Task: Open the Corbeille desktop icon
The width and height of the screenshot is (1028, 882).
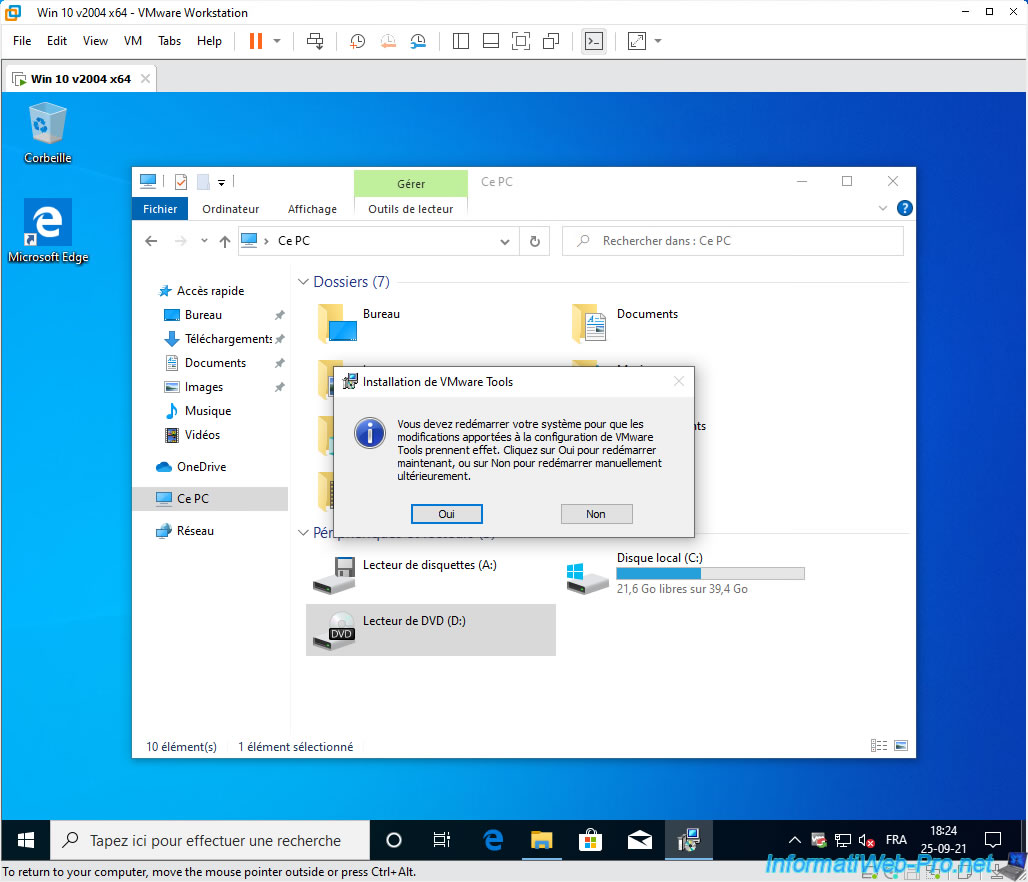Action: [x=47, y=132]
